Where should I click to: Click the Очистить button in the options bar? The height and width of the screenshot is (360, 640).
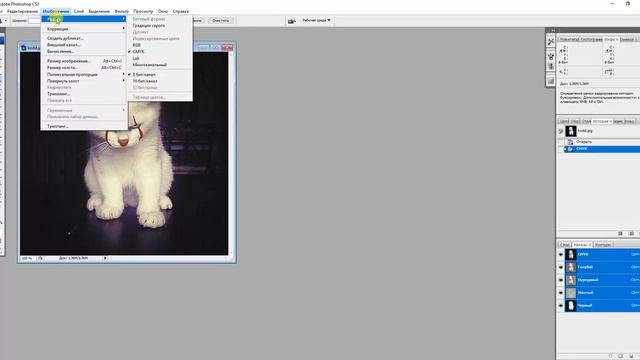[220, 20]
